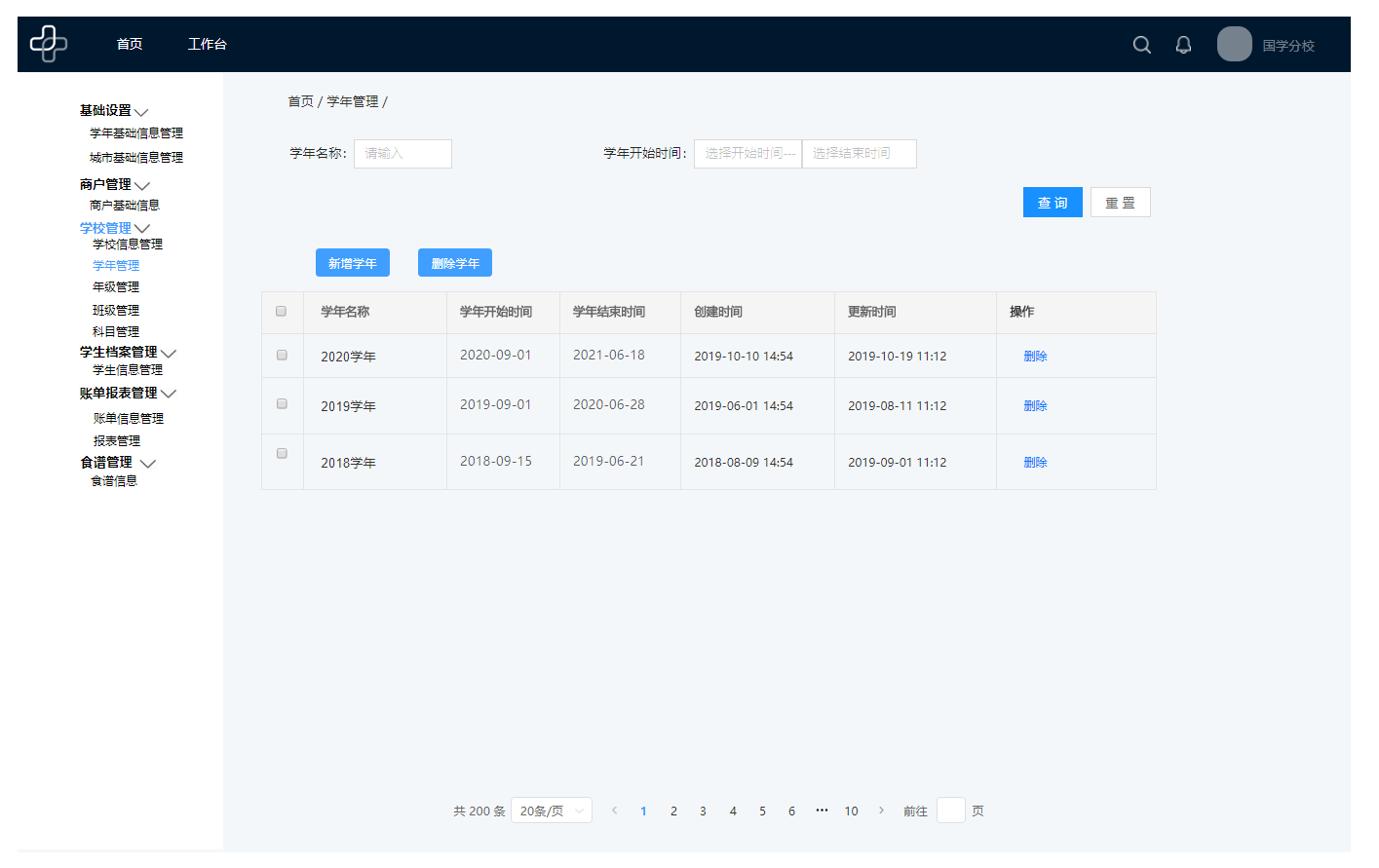This screenshot has height=868, width=1379.
Task: Click 首页 in the breadcrumb
Action: click(300, 101)
